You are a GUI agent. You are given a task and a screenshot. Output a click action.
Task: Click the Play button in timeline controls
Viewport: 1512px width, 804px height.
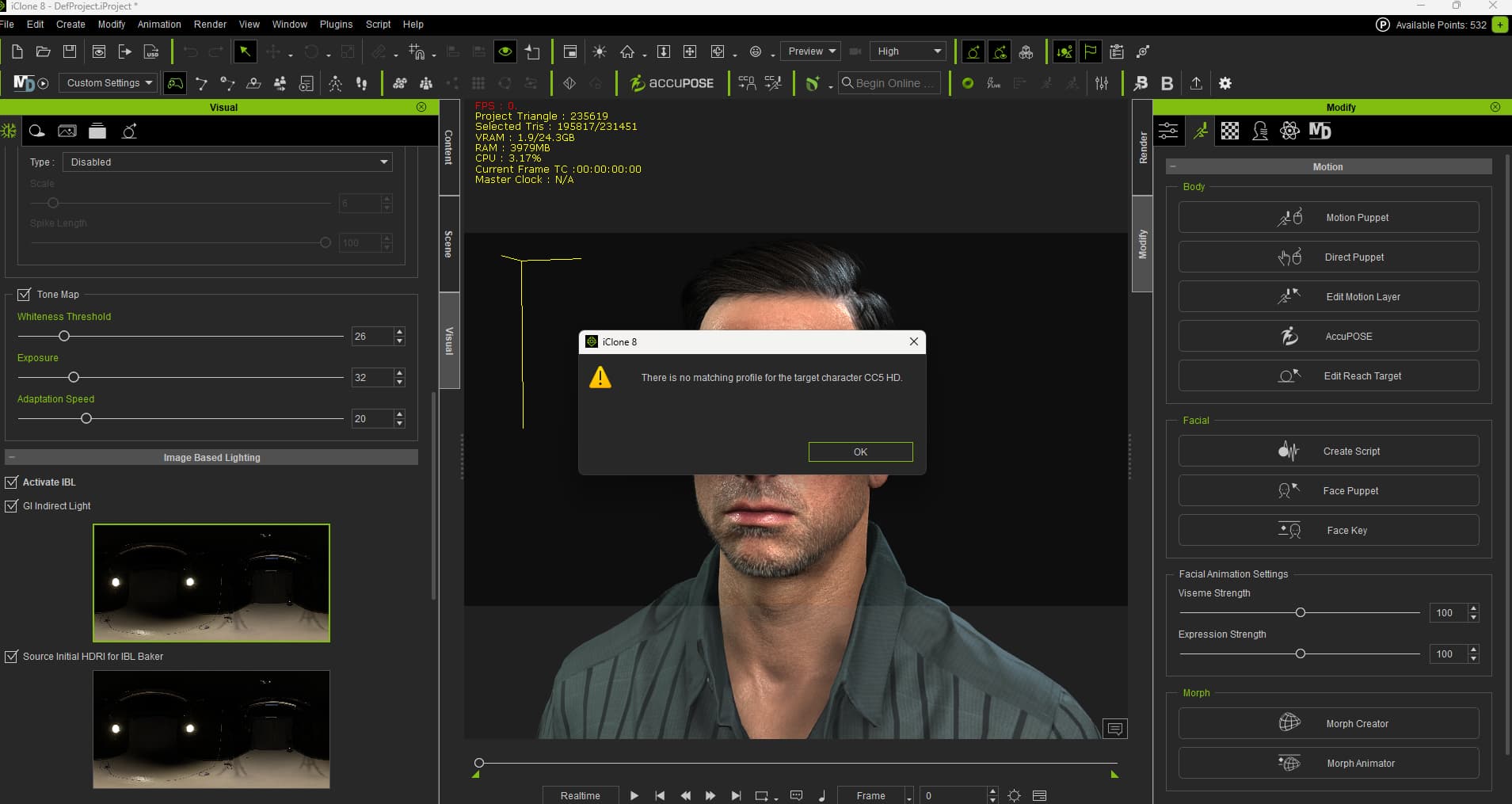tap(634, 795)
